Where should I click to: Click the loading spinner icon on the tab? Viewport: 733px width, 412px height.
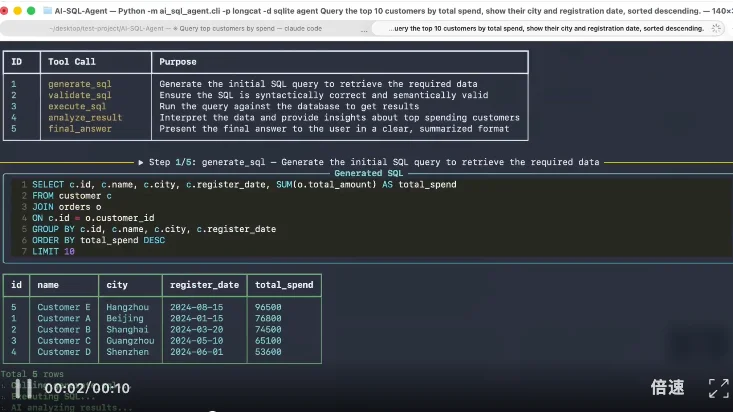[716, 29]
